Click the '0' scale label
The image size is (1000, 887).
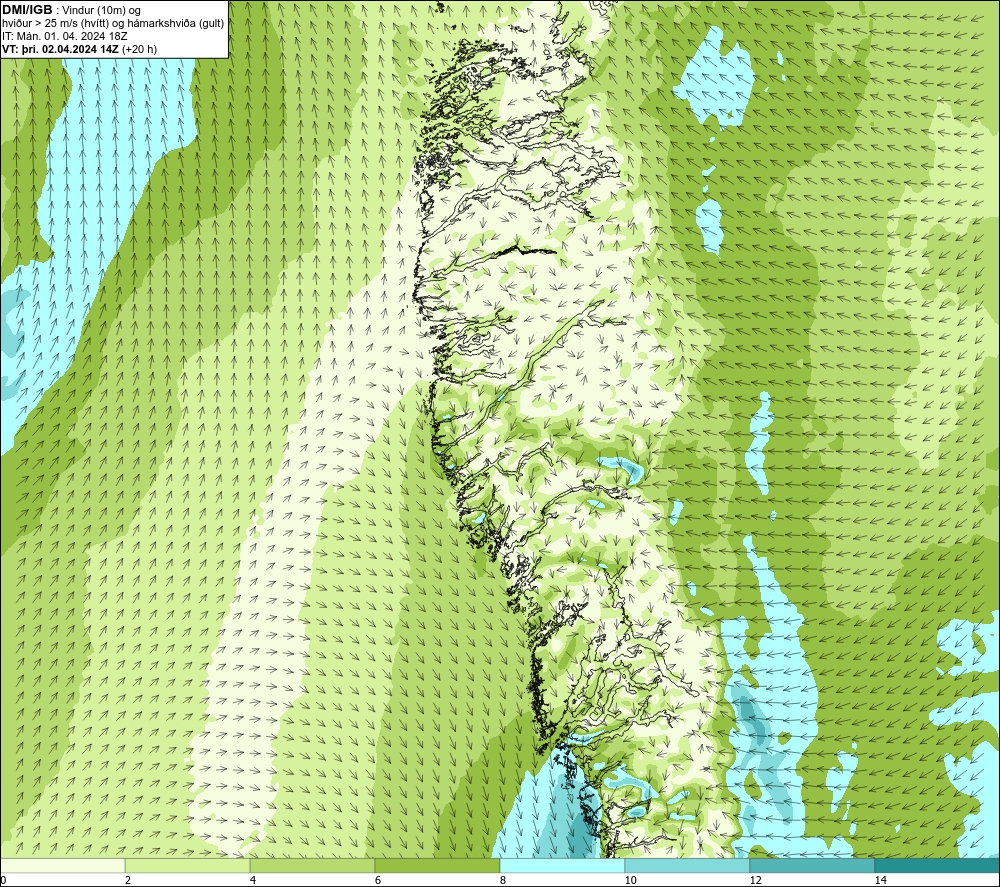pos(3,880)
